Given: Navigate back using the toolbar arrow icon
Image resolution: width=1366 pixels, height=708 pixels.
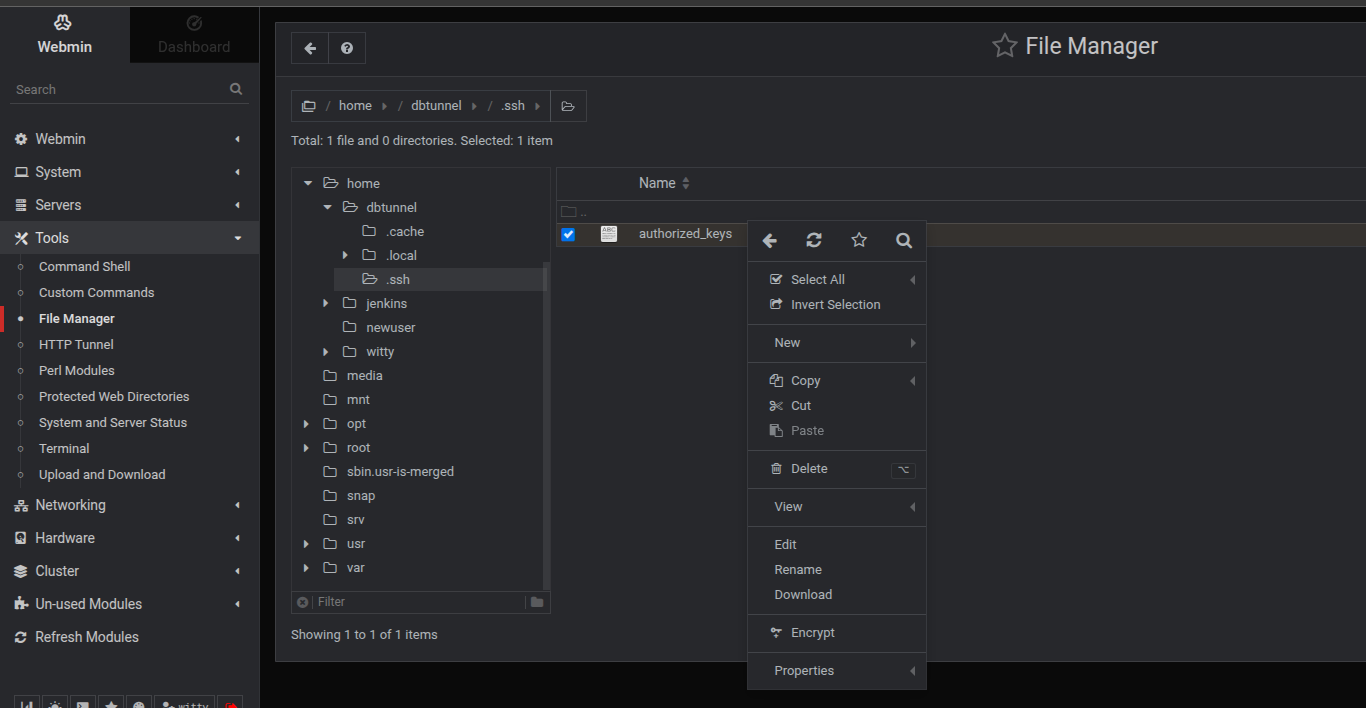Looking at the screenshot, I should [309, 47].
